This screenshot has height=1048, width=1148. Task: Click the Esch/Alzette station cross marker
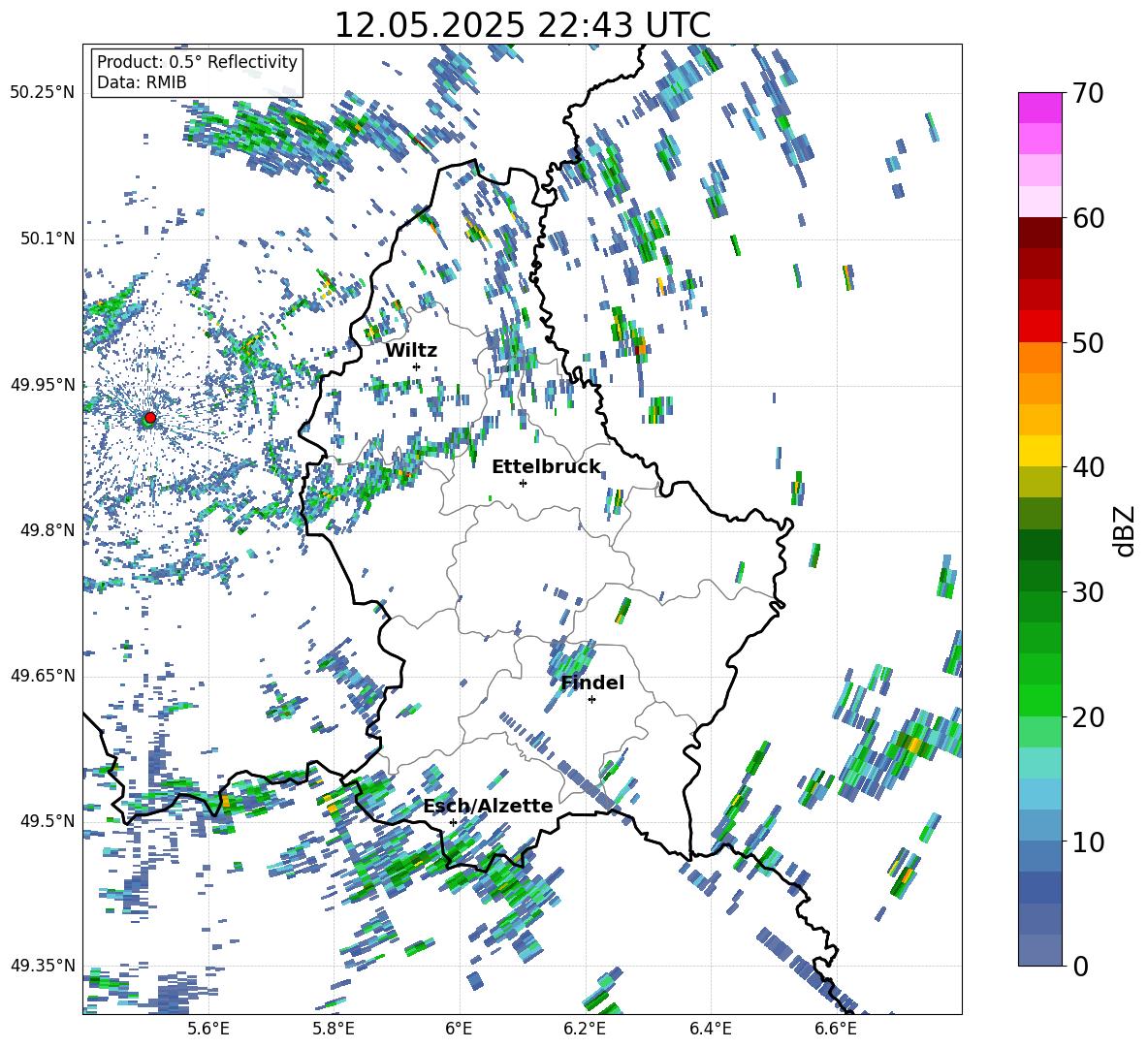click(x=453, y=822)
